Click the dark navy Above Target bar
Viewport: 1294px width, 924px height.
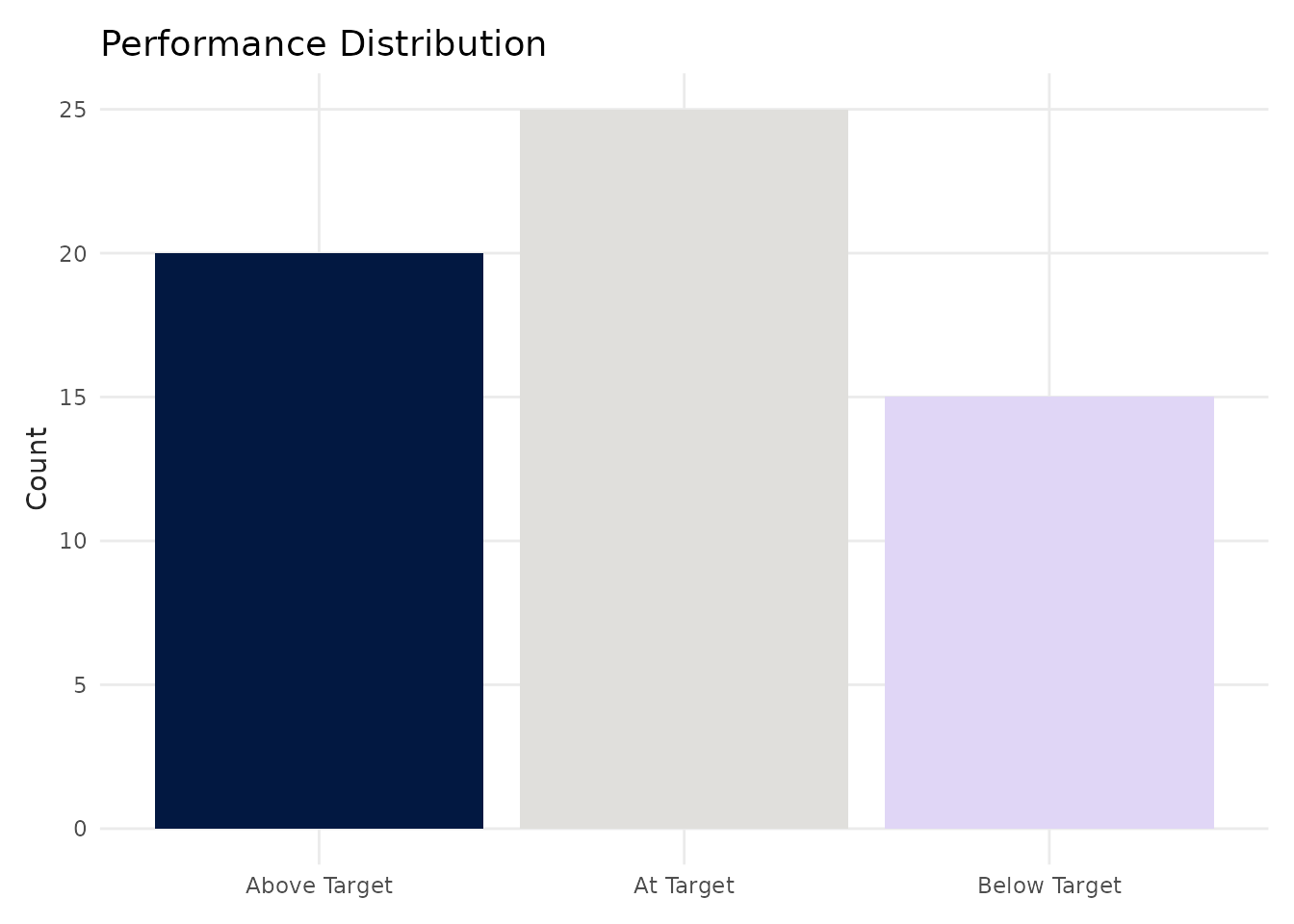[319, 541]
